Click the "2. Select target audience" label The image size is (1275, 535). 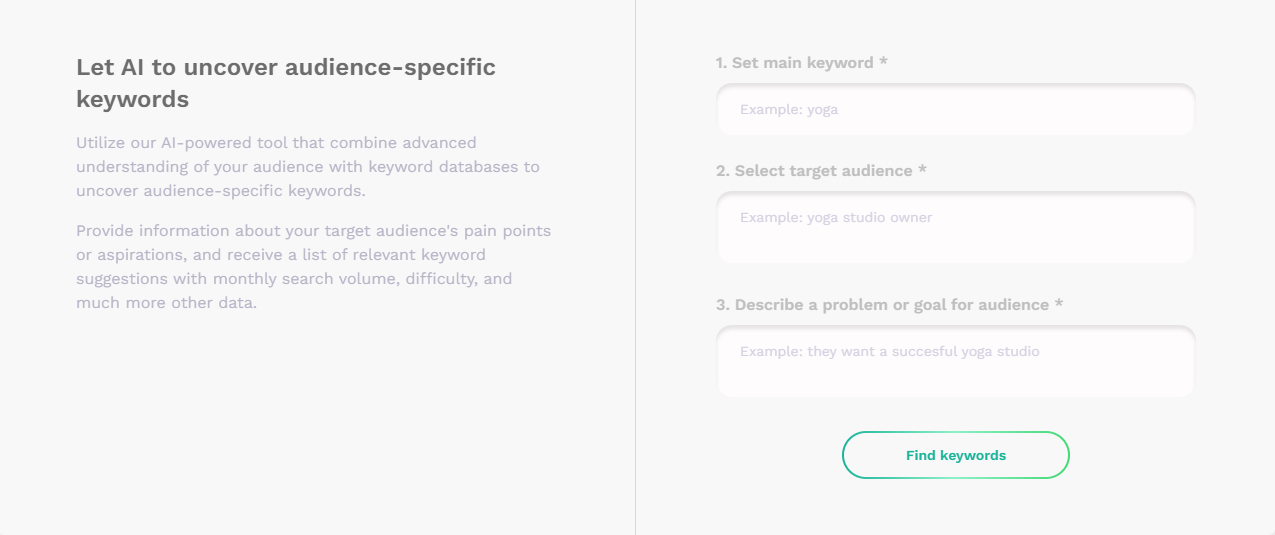(x=814, y=171)
